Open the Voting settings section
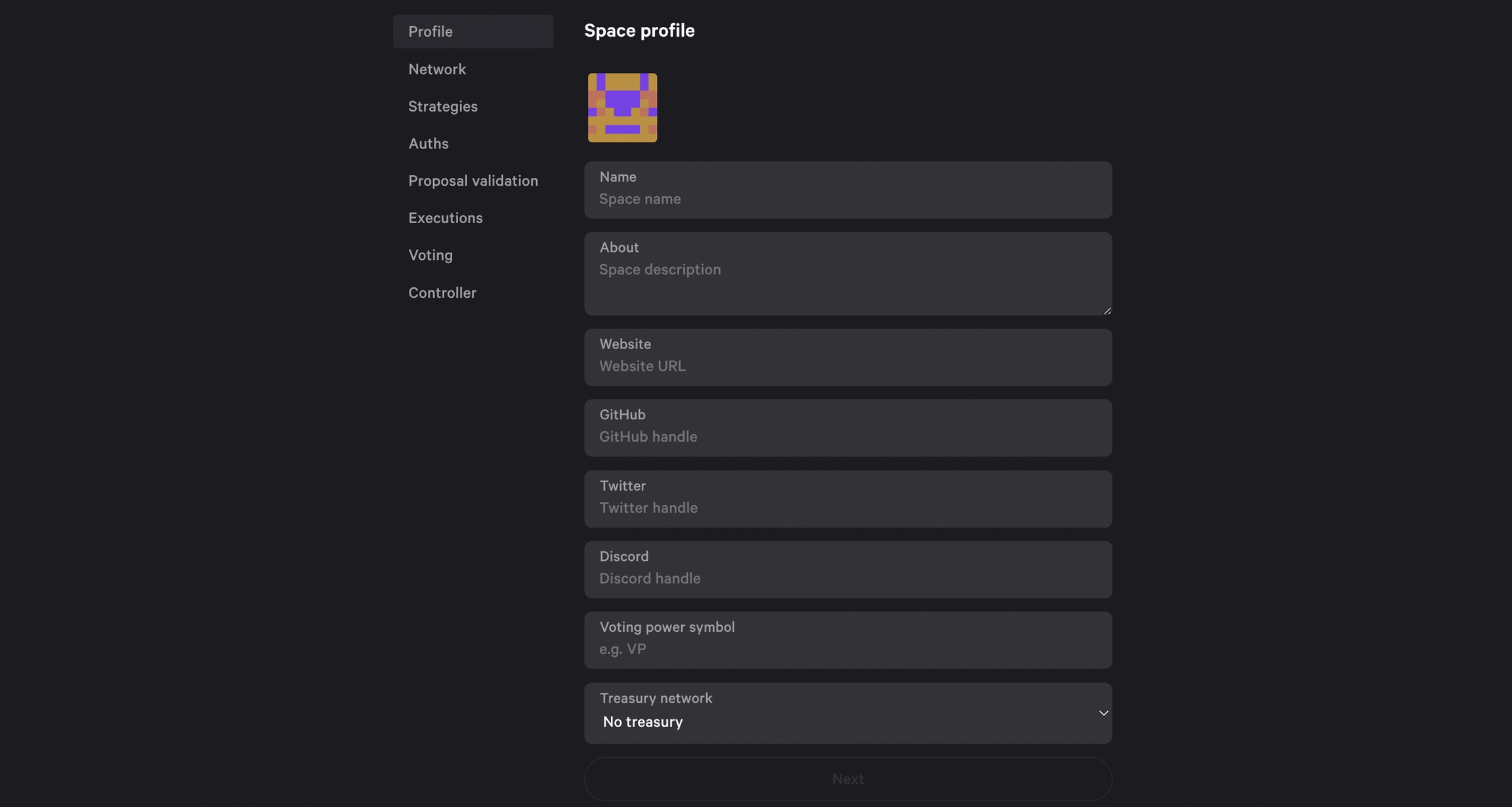Image resolution: width=1512 pixels, height=807 pixels. tap(430, 255)
